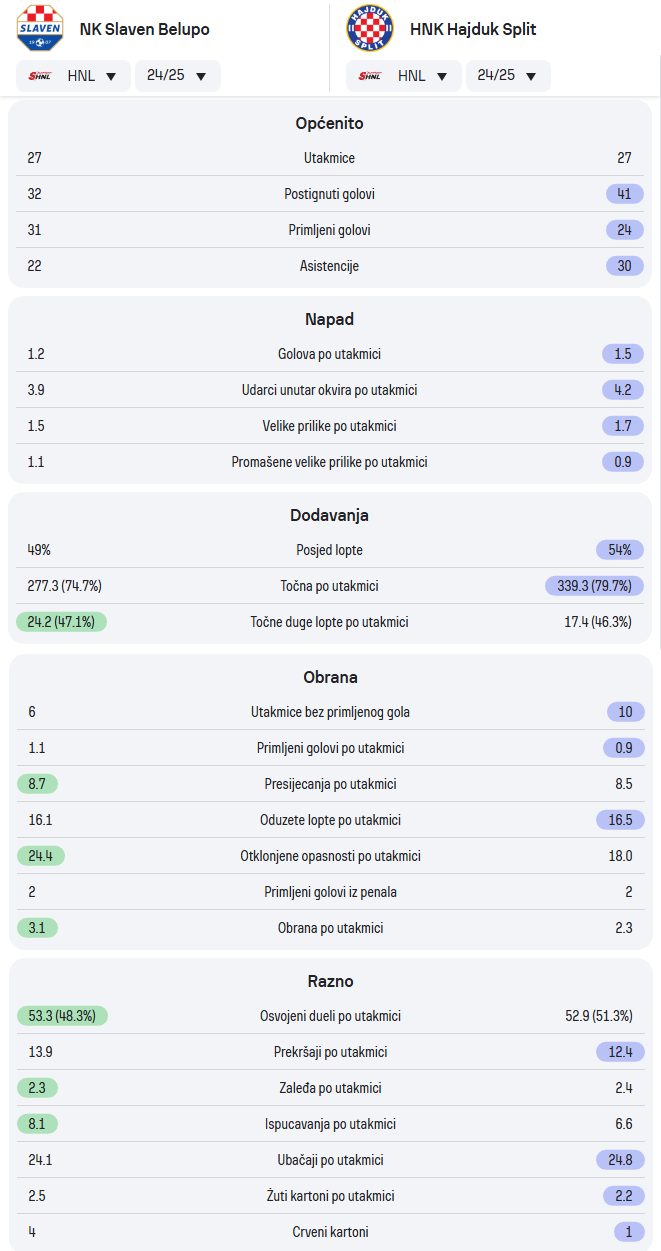
Task: Select Hajduk's 41 scored goals badge
Action: [x=624, y=194]
